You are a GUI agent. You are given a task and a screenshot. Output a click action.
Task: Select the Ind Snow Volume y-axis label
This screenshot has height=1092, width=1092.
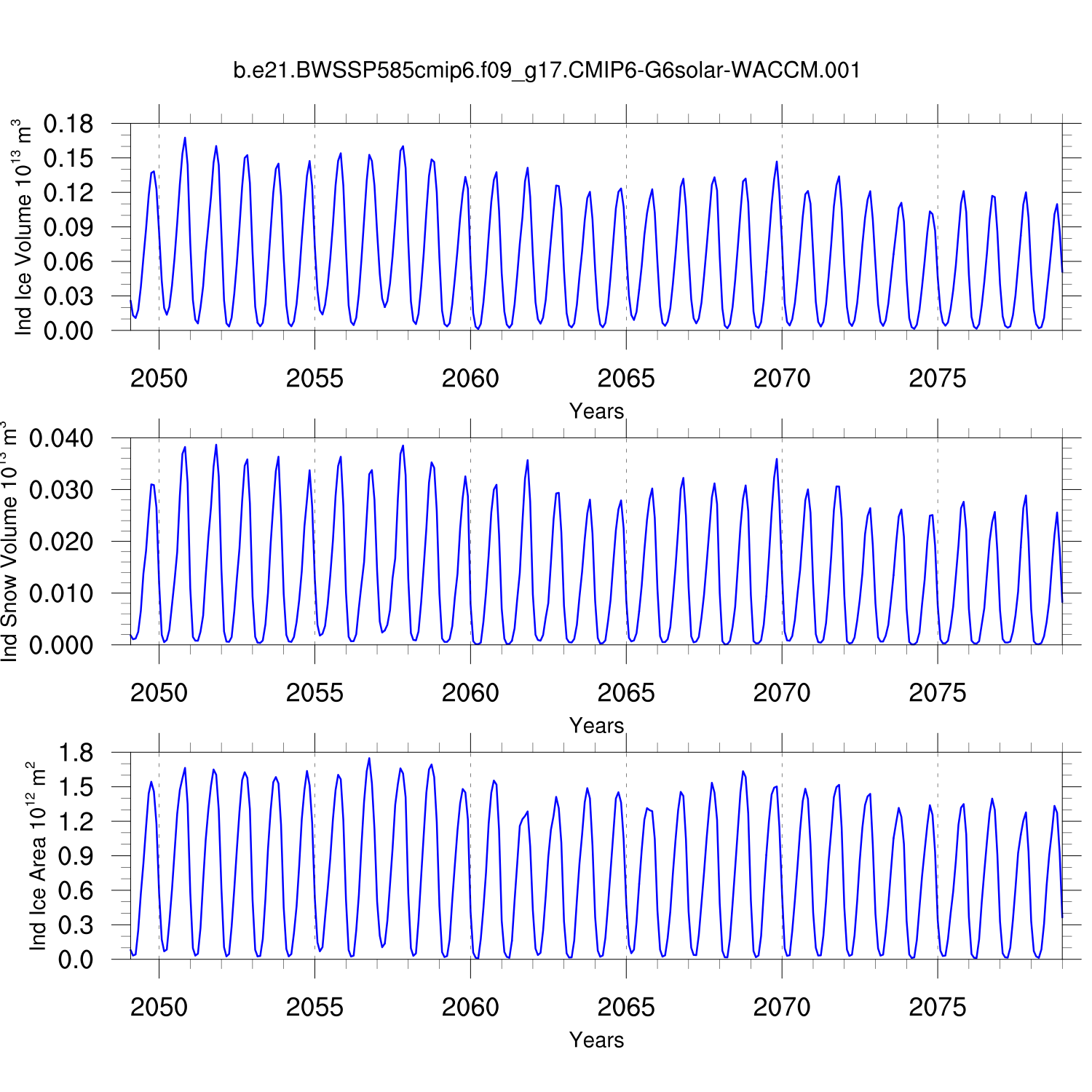tap(9, 541)
